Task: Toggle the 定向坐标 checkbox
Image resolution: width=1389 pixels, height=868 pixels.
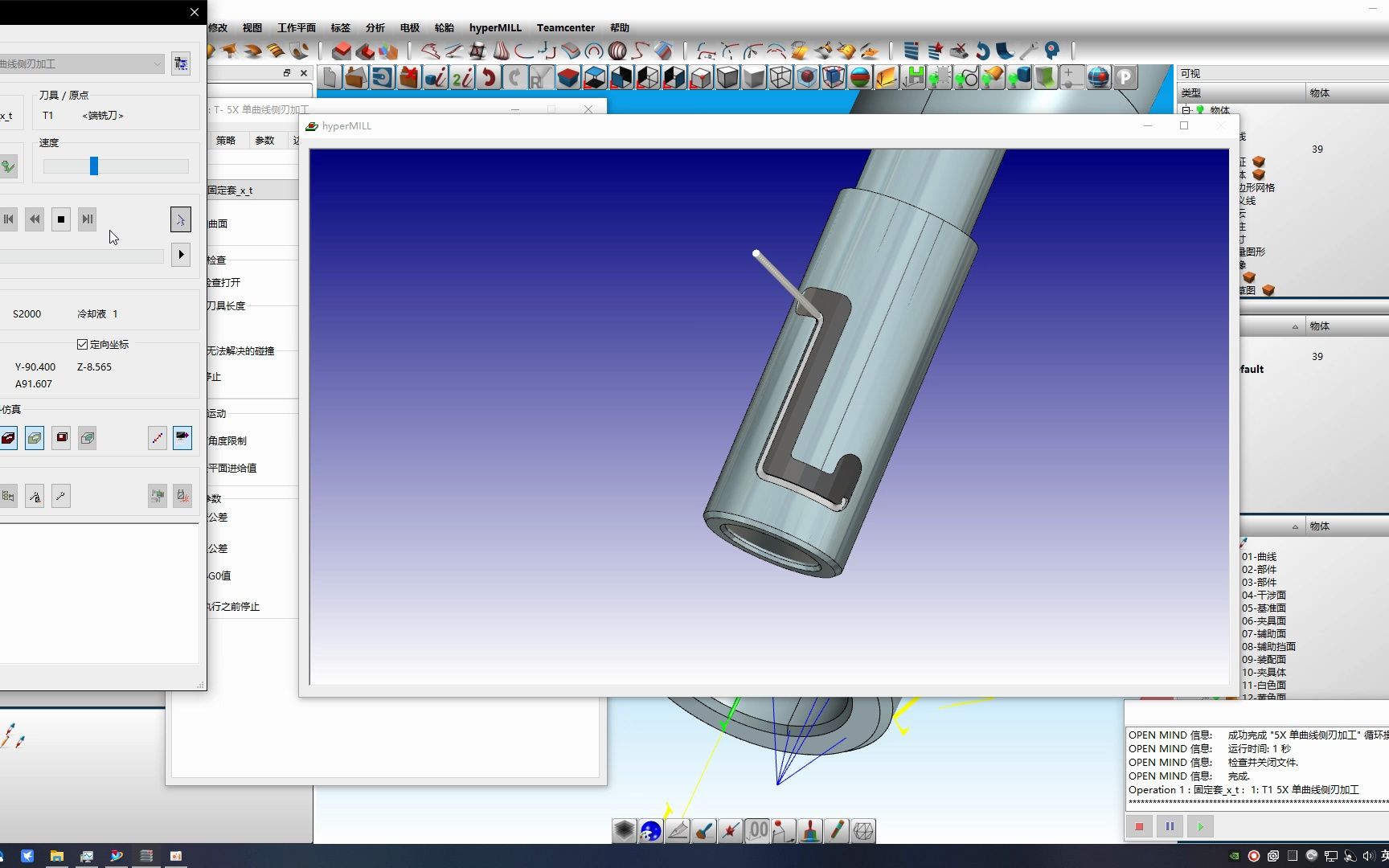Action: pos(82,344)
